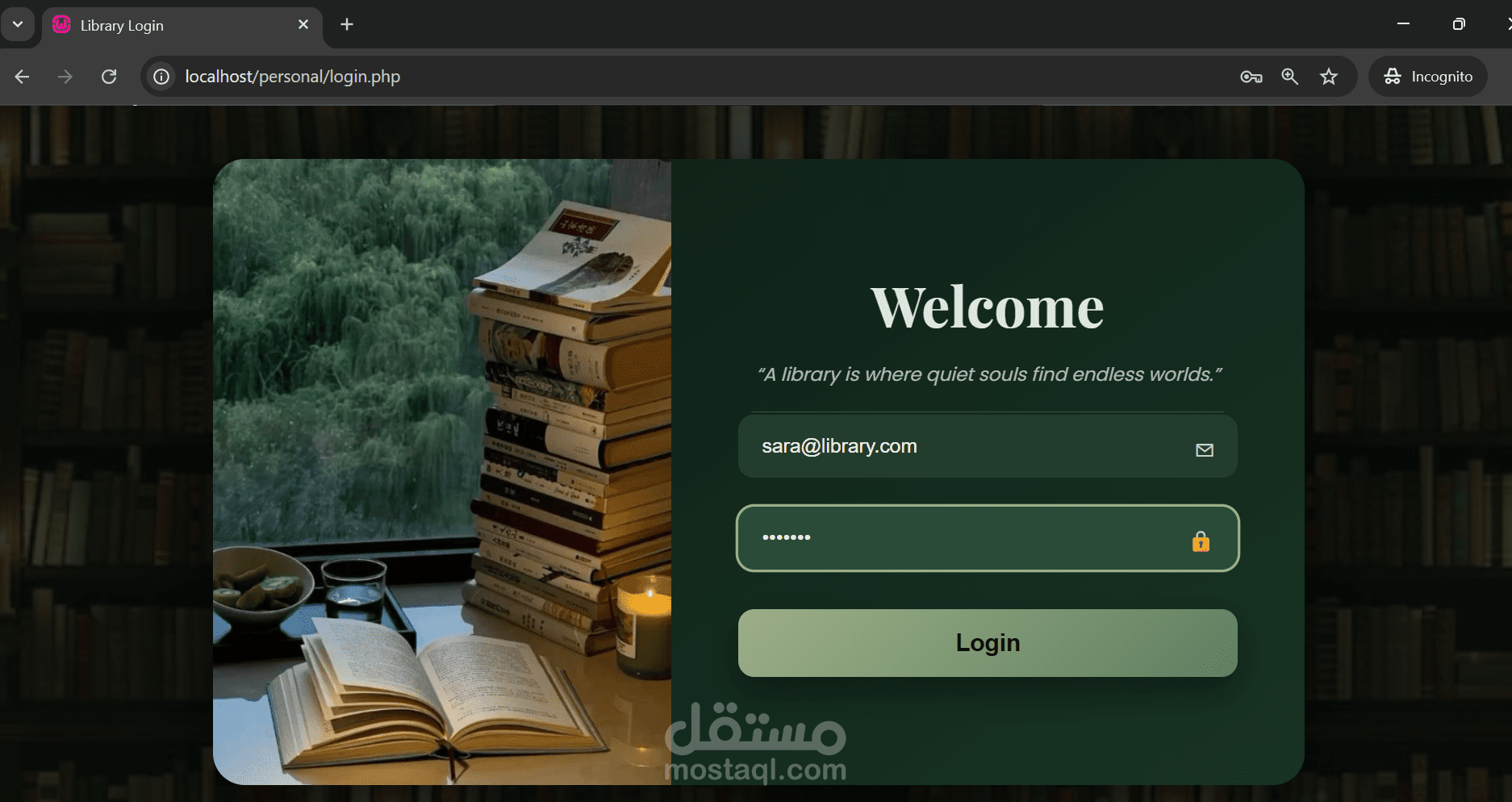Click the Login button
Viewport: 1512px width, 802px height.
988,643
